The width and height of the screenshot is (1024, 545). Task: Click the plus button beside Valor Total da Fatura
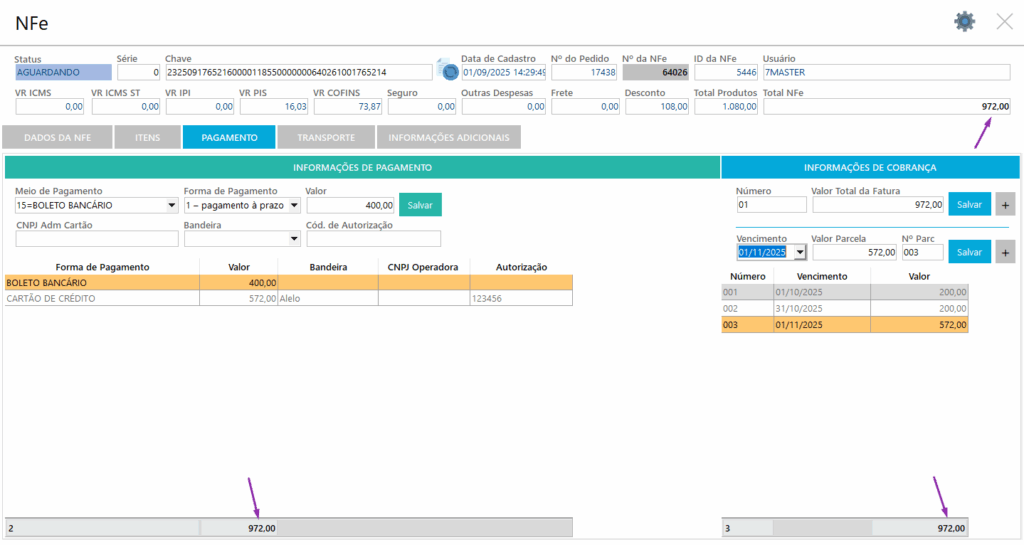[x=1006, y=204]
